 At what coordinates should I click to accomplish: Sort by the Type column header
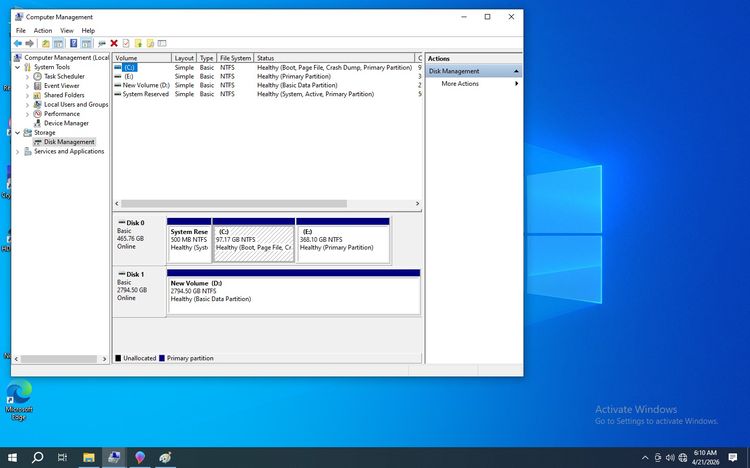click(207, 58)
